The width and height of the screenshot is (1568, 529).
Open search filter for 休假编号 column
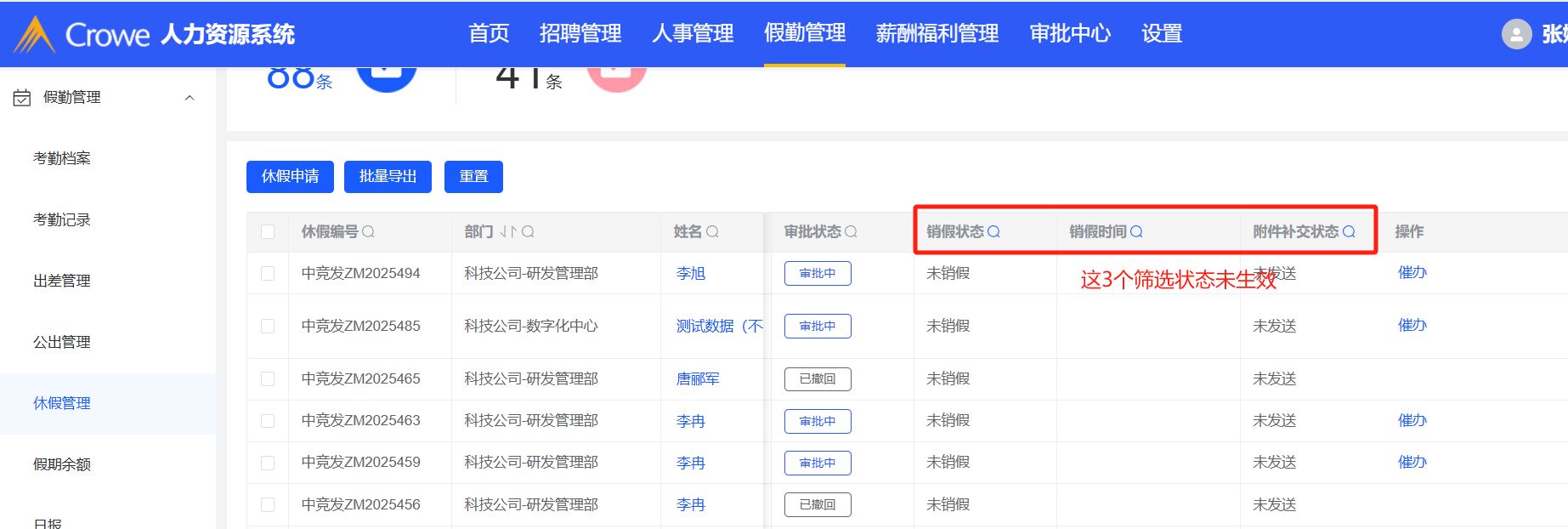[x=368, y=231]
